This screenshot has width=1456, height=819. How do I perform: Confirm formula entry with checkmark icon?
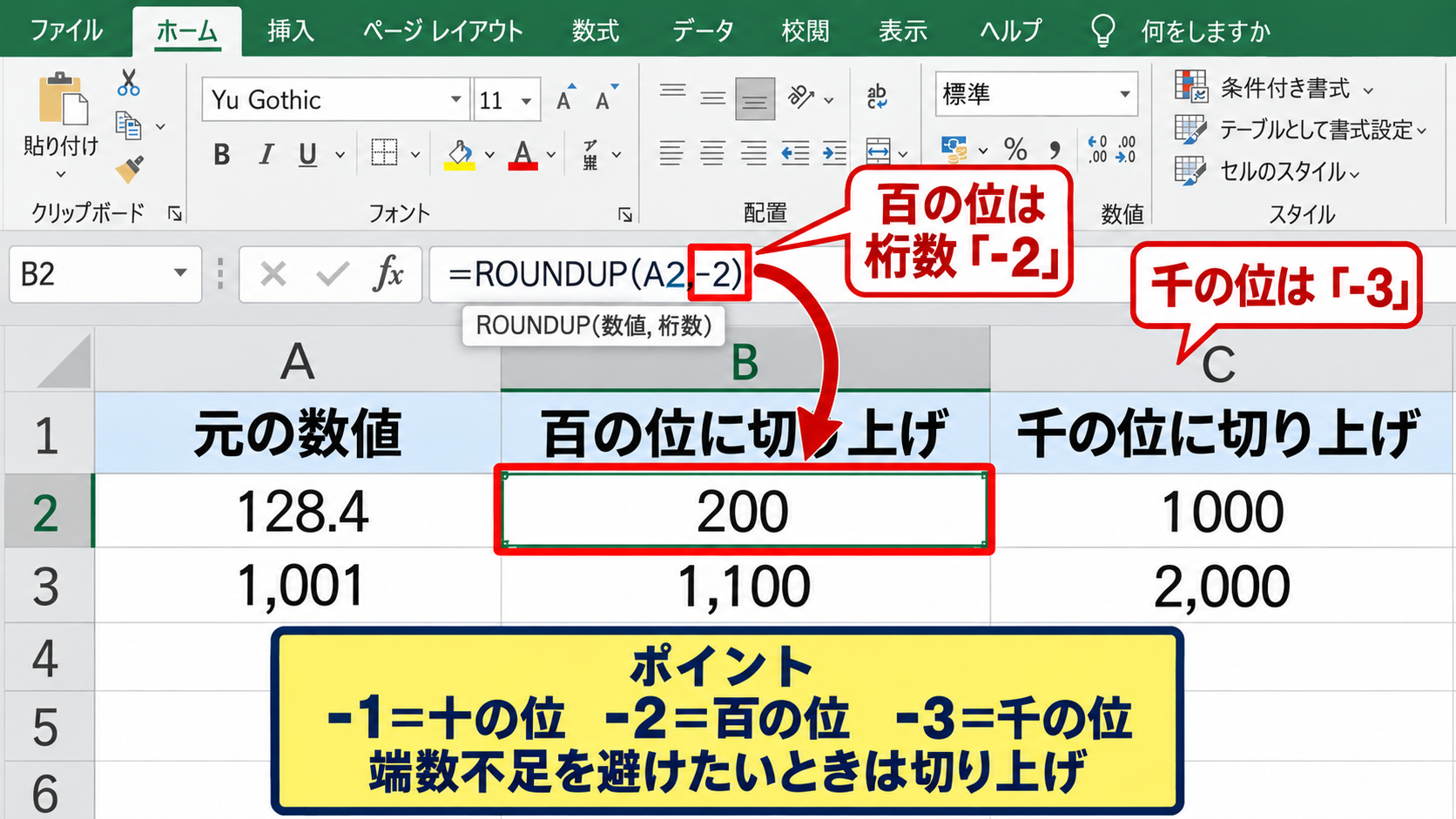click(x=332, y=275)
